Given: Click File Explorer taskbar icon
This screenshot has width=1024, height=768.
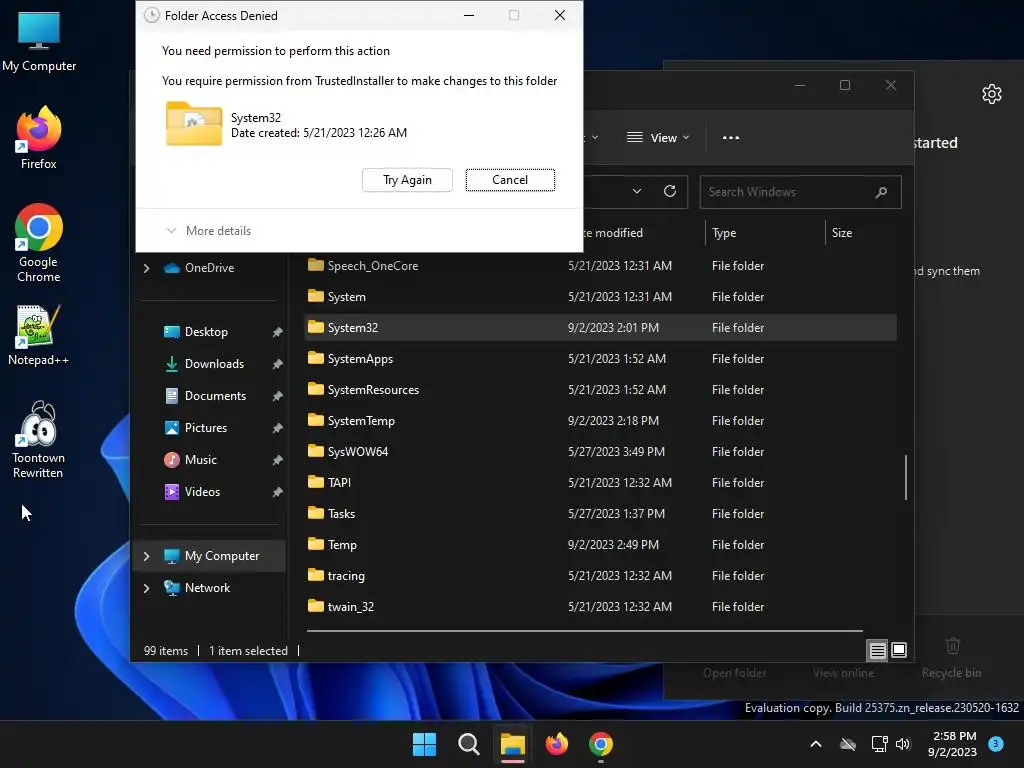Looking at the screenshot, I should 513,744.
